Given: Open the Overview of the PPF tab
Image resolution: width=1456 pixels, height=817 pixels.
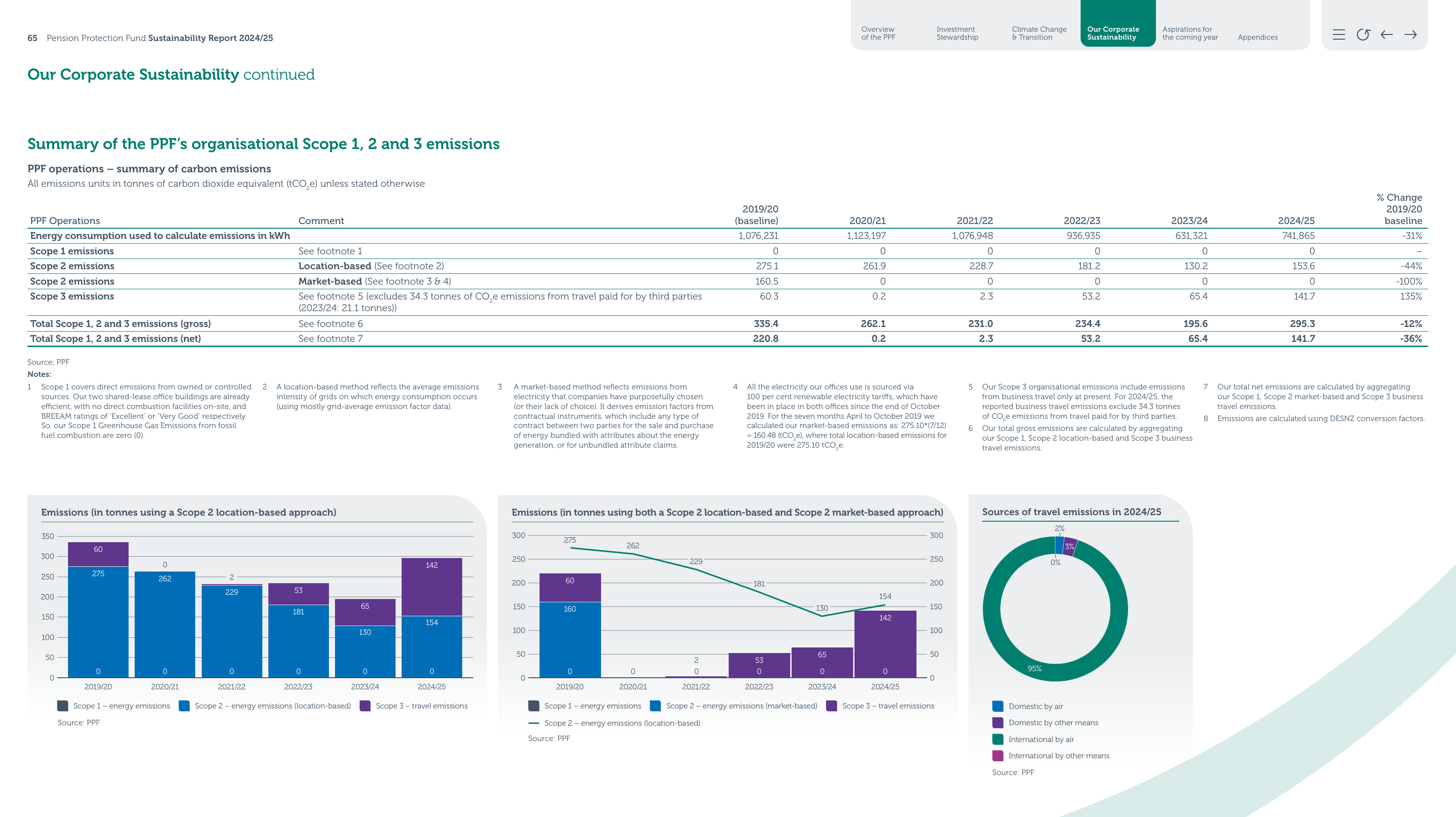Looking at the screenshot, I should point(878,34).
